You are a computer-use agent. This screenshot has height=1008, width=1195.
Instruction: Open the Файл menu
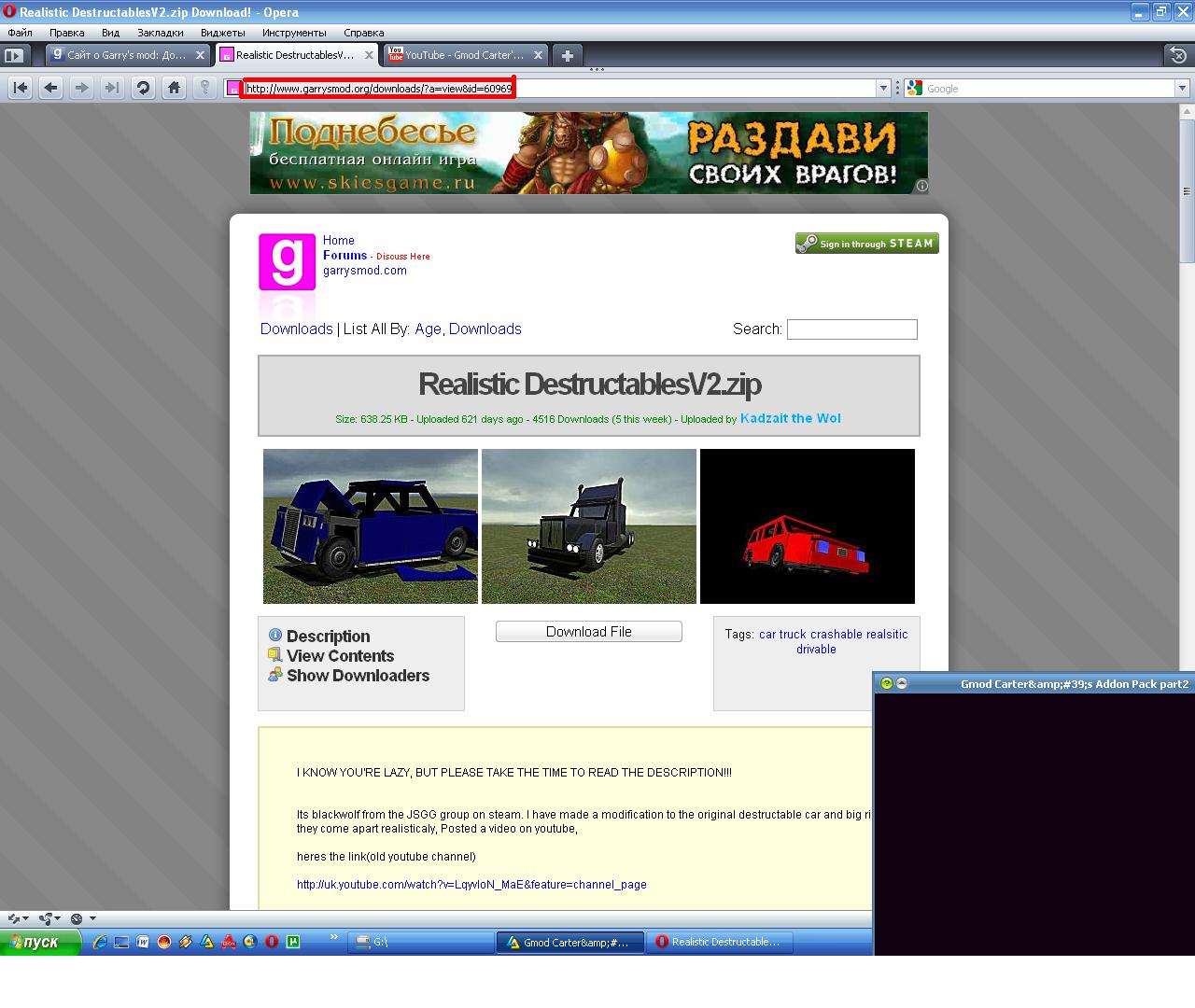[x=20, y=33]
